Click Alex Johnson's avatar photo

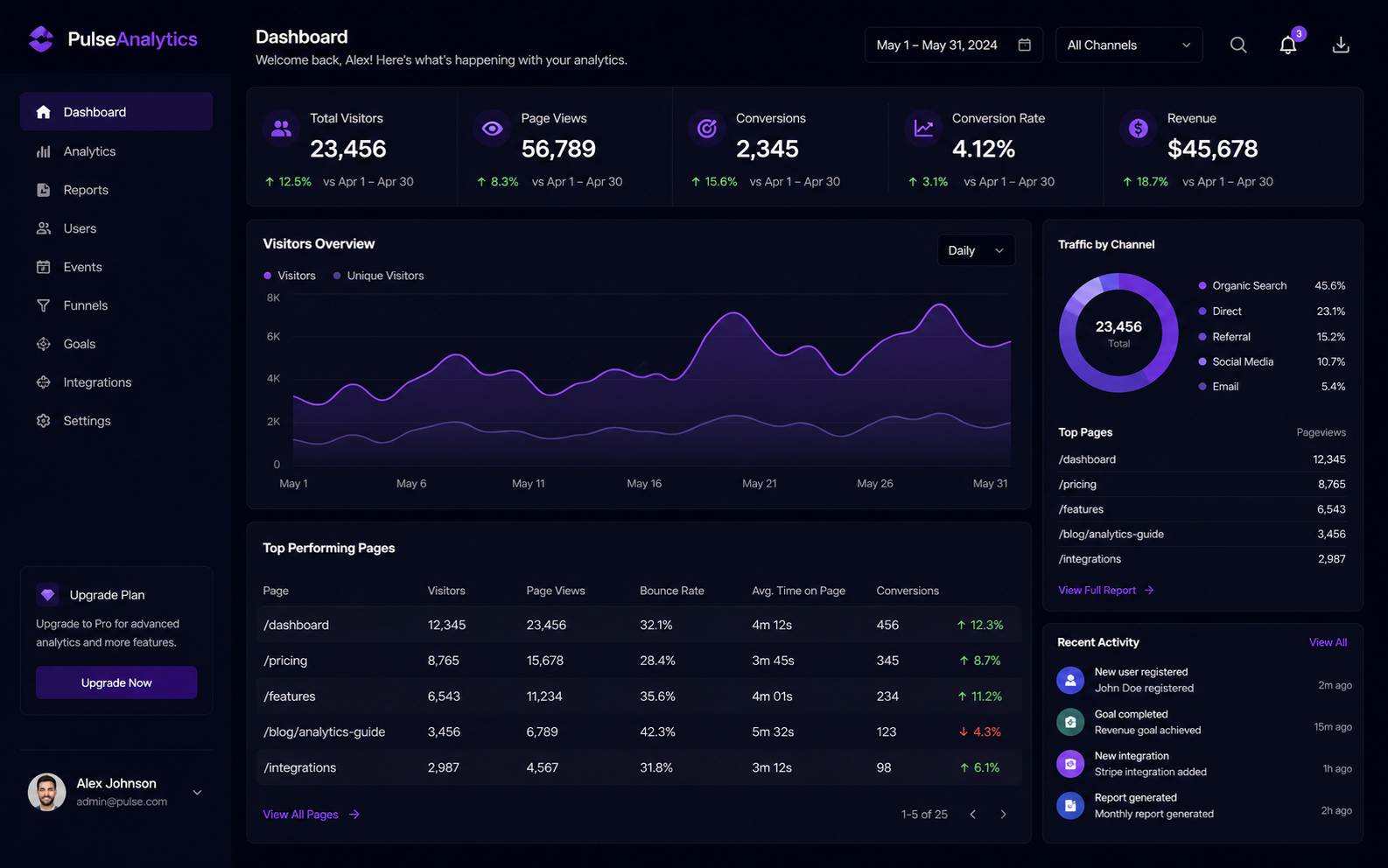(47, 792)
